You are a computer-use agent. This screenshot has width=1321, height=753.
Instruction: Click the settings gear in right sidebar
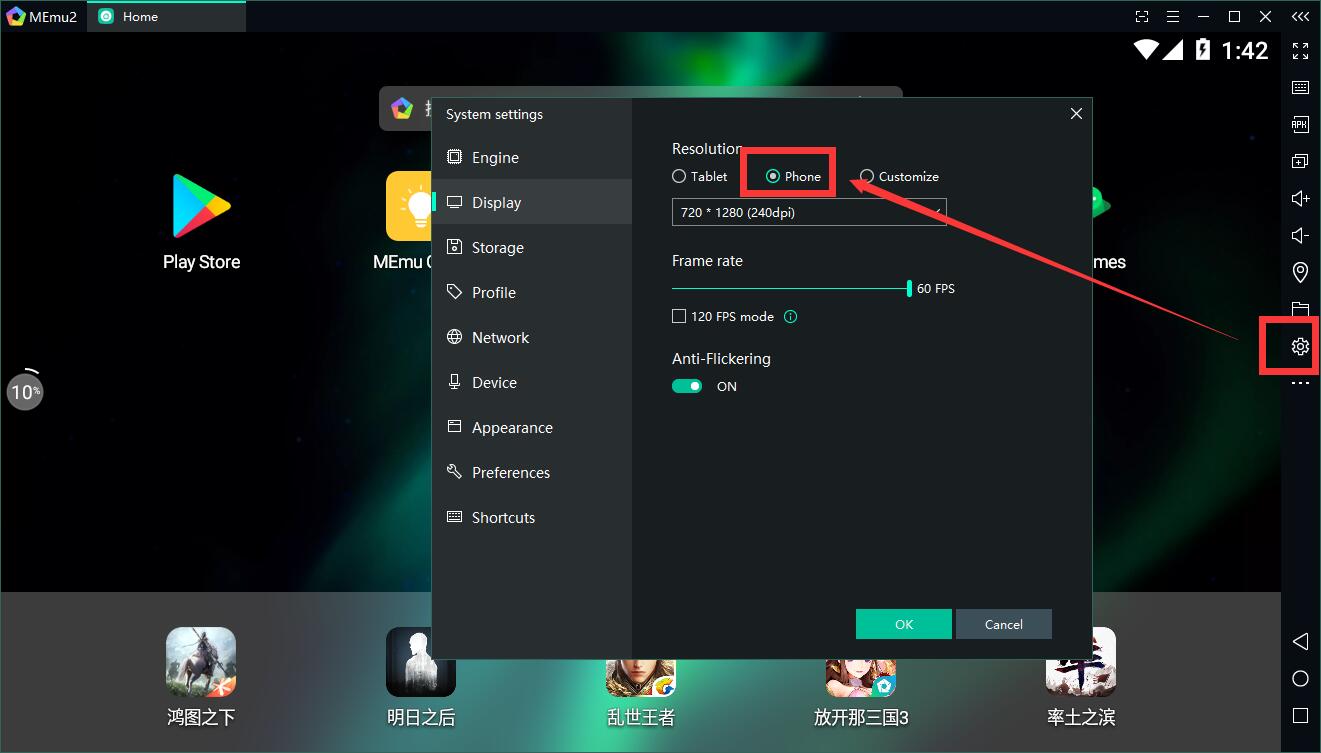[1299, 346]
